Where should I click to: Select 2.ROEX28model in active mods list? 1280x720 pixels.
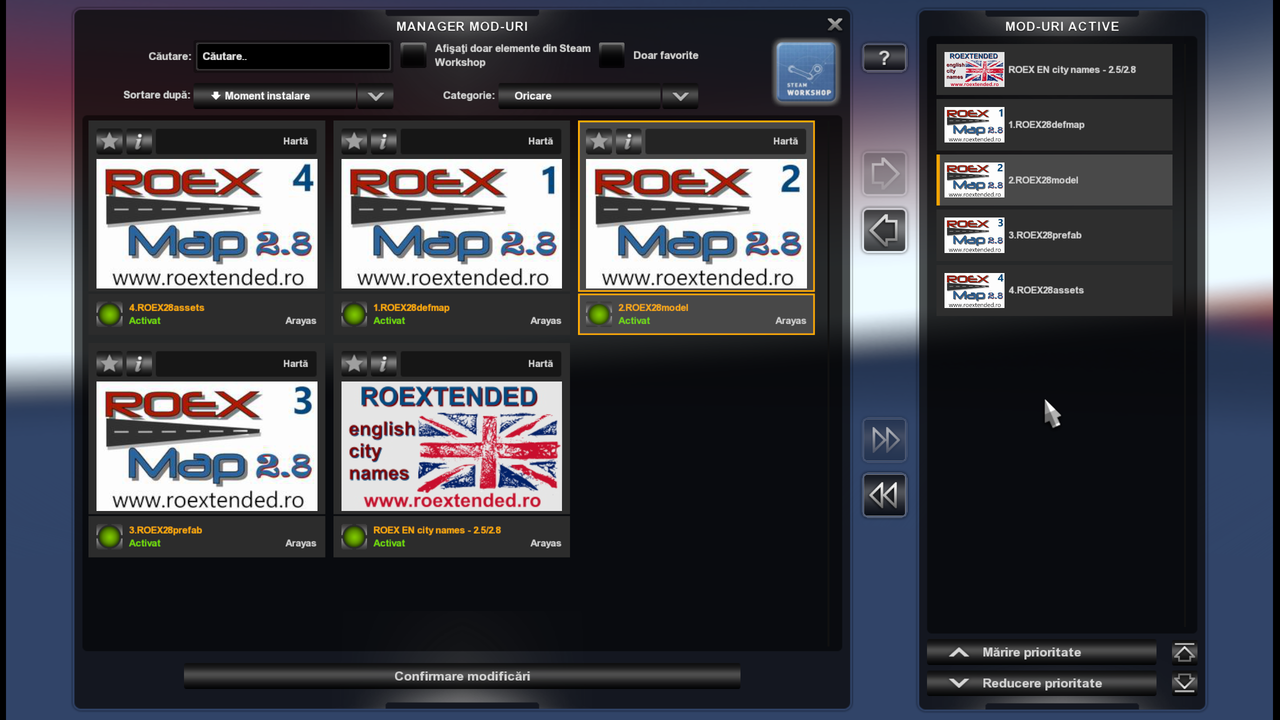pyautogui.click(x=1055, y=180)
